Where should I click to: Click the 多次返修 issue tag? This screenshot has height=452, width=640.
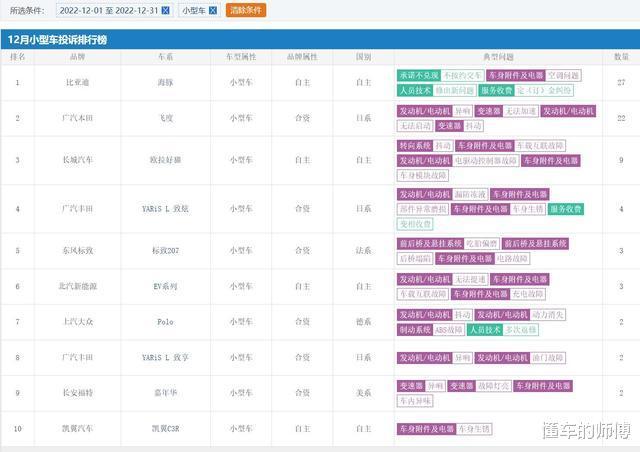[x=520, y=330]
